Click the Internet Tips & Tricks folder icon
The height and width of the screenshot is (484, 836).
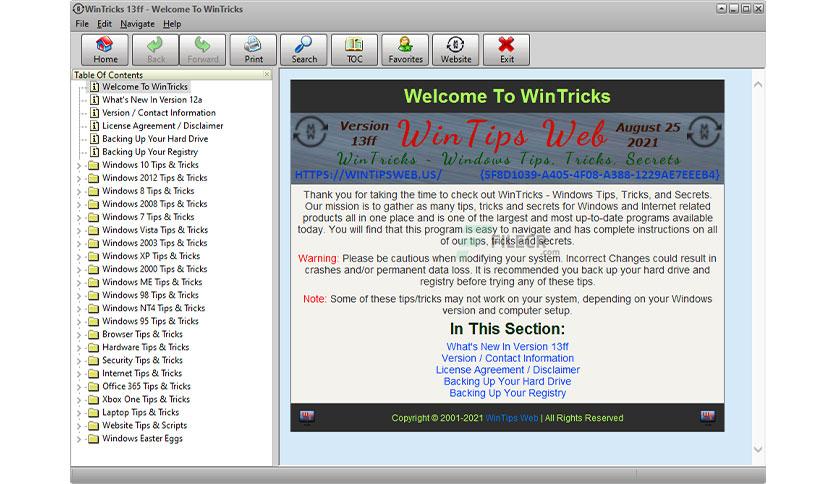[x=93, y=373]
